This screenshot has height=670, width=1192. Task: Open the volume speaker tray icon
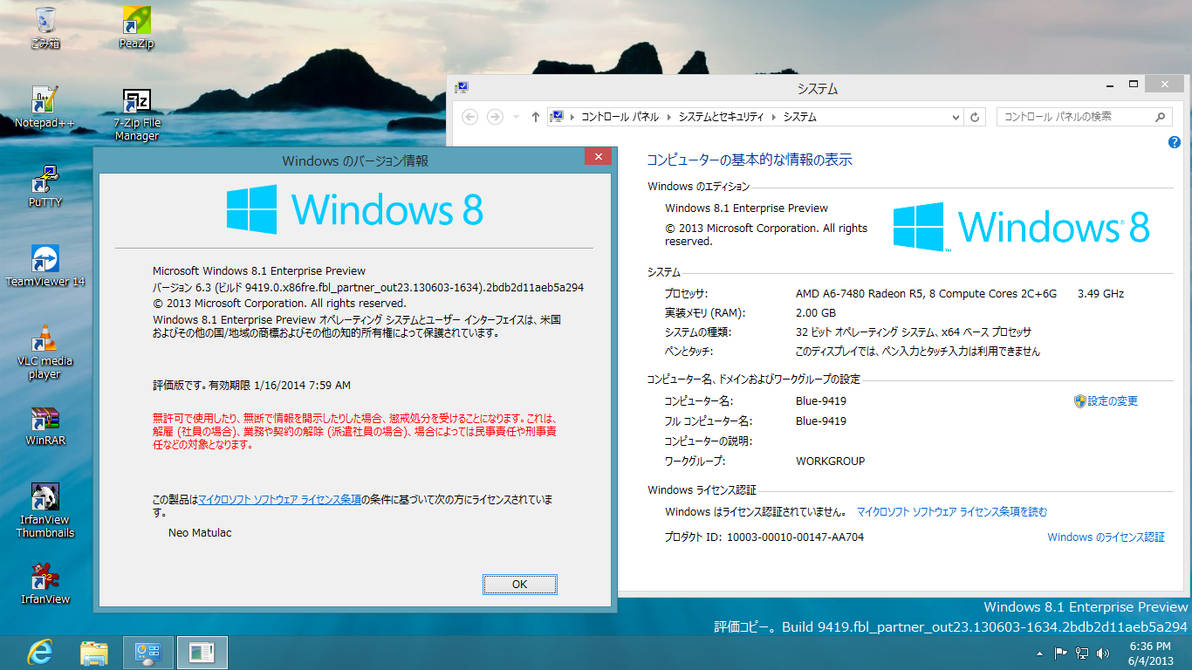(1103, 653)
